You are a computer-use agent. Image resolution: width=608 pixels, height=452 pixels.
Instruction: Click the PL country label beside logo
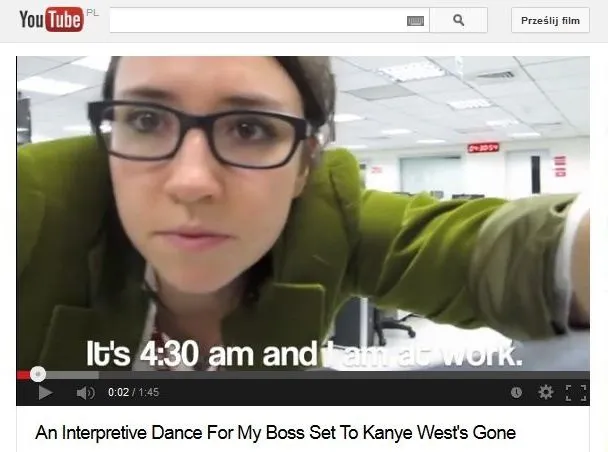pos(93,9)
